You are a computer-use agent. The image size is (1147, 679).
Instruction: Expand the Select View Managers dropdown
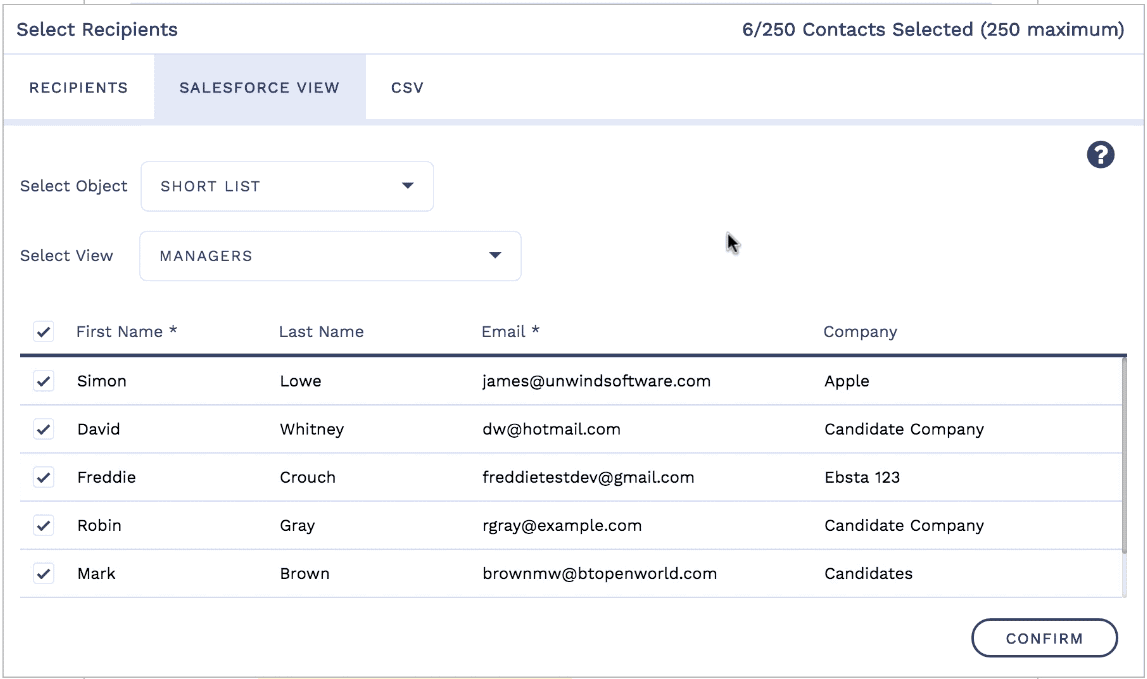coord(329,256)
